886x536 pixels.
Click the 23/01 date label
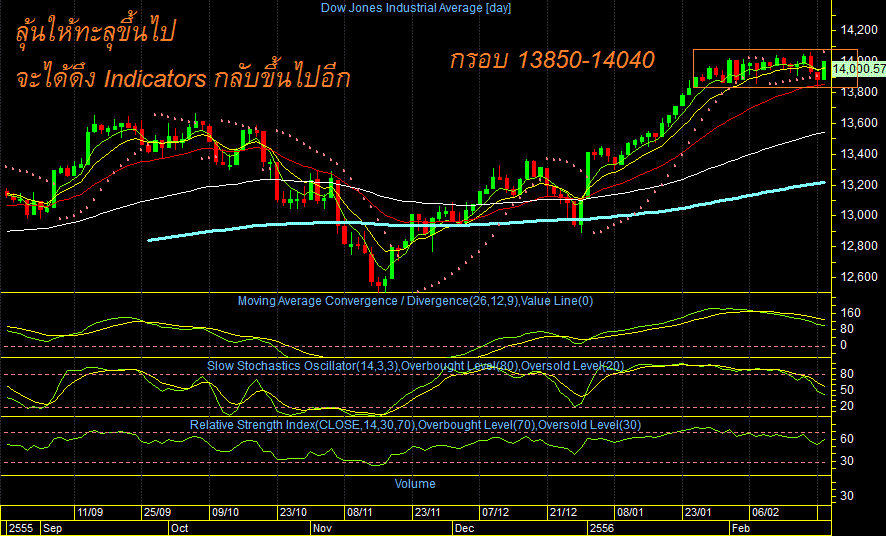click(x=698, y=512)
